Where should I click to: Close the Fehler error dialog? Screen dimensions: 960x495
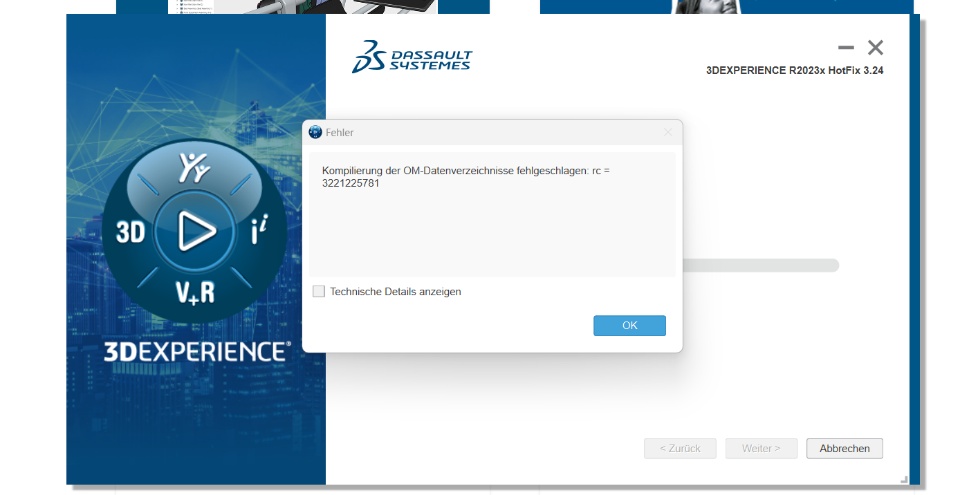(x=668, y=132)
